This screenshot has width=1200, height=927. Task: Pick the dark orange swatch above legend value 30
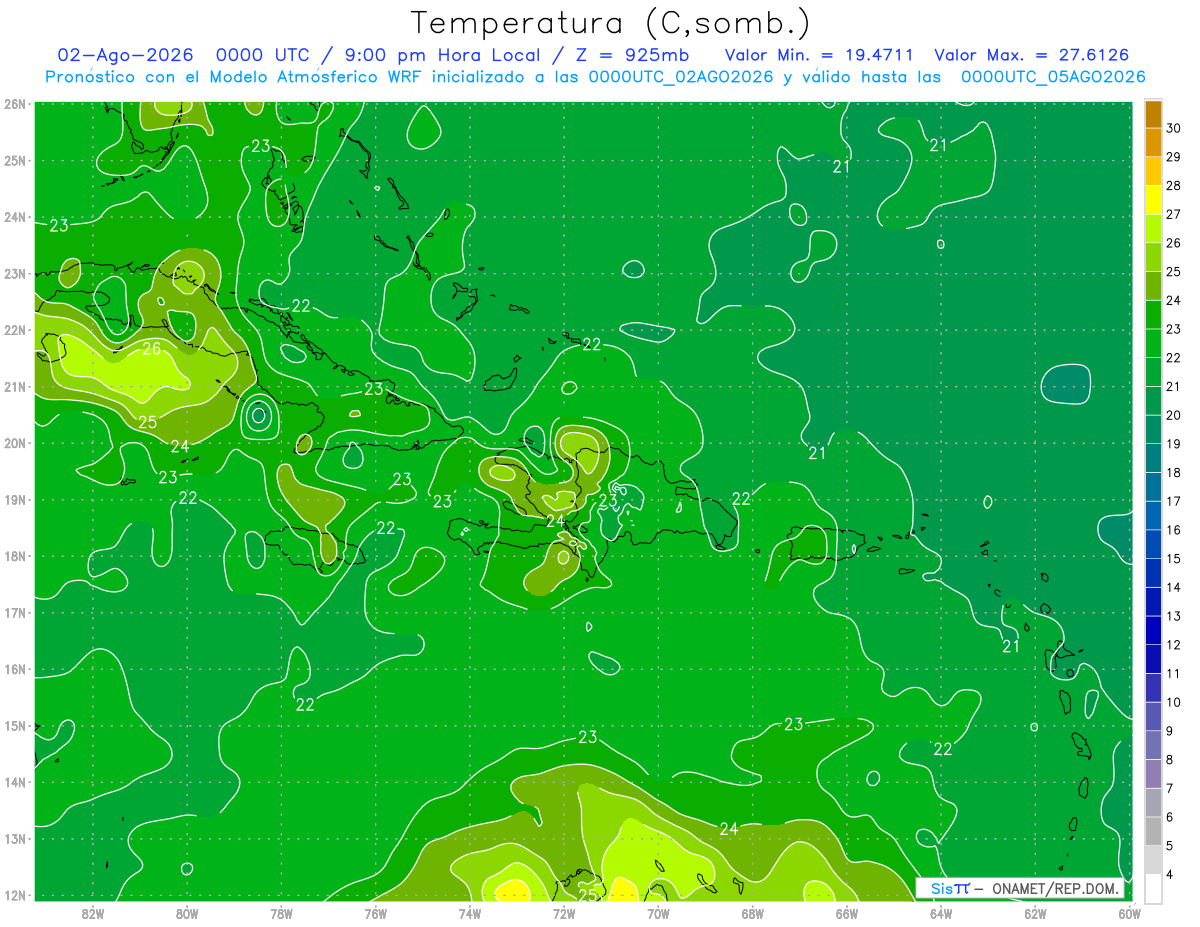pyautogui.click(x=1153, y=114)
